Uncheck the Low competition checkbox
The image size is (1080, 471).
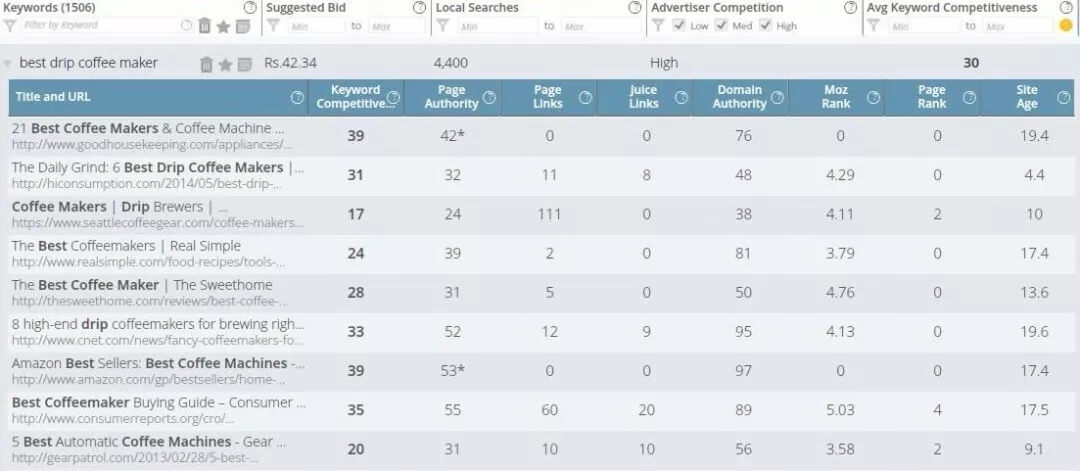[679, 25]
